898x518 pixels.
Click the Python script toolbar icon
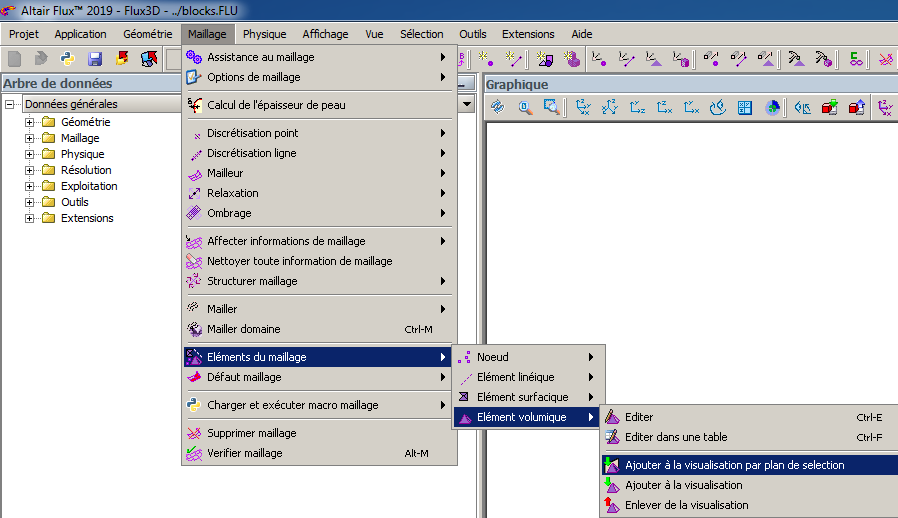pyautogui.click(x=68, y=59)
